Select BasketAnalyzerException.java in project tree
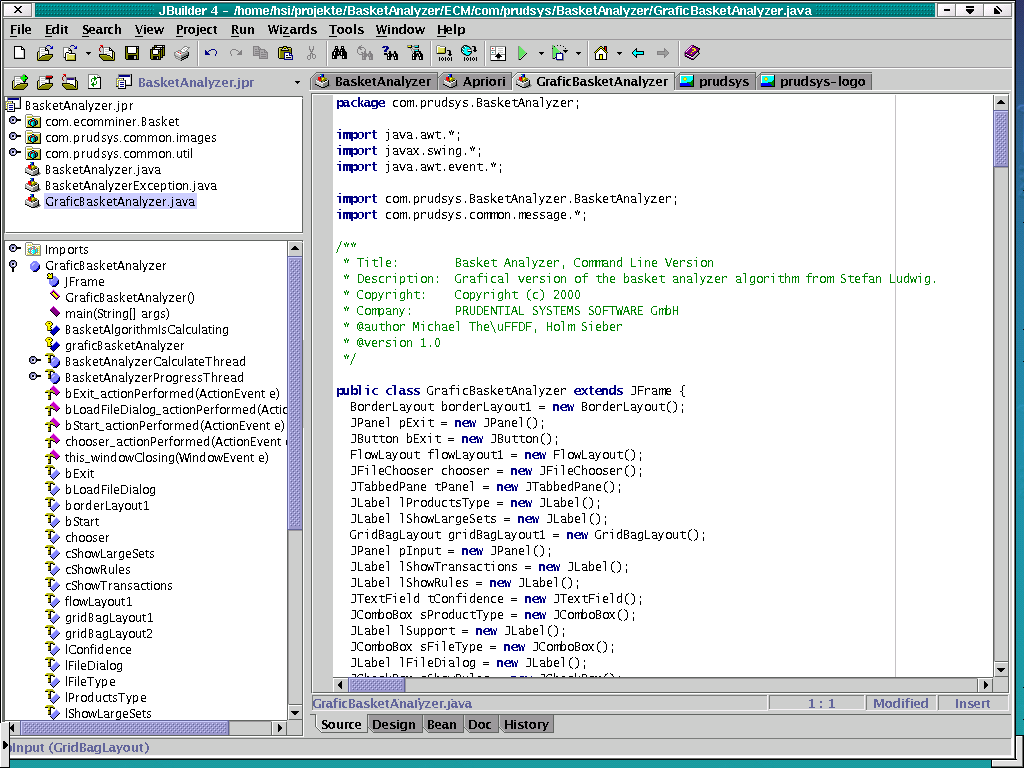This screenshot has width=1024, height=768. tap(130, 185)
